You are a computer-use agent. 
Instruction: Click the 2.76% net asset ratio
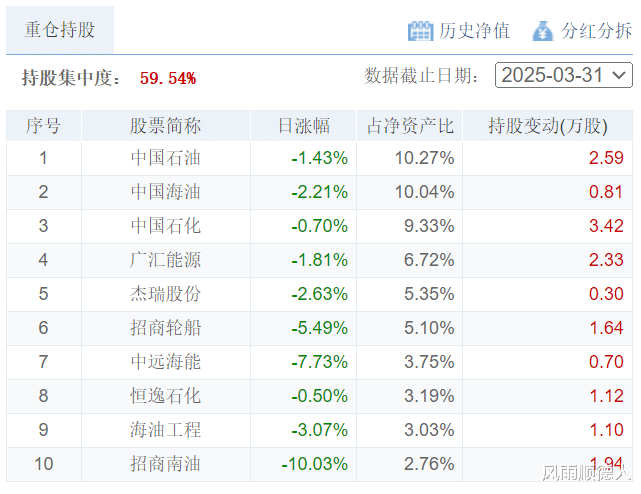(x=429, y=464)
